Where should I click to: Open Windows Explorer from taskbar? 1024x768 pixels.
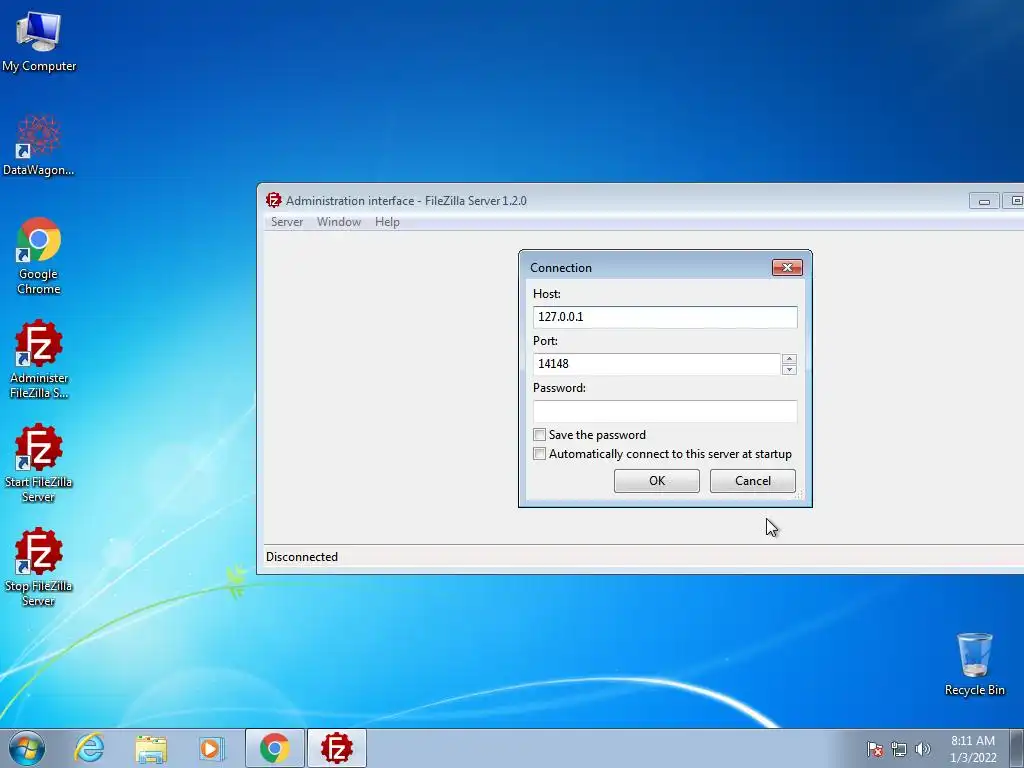[x=151, y=748]
